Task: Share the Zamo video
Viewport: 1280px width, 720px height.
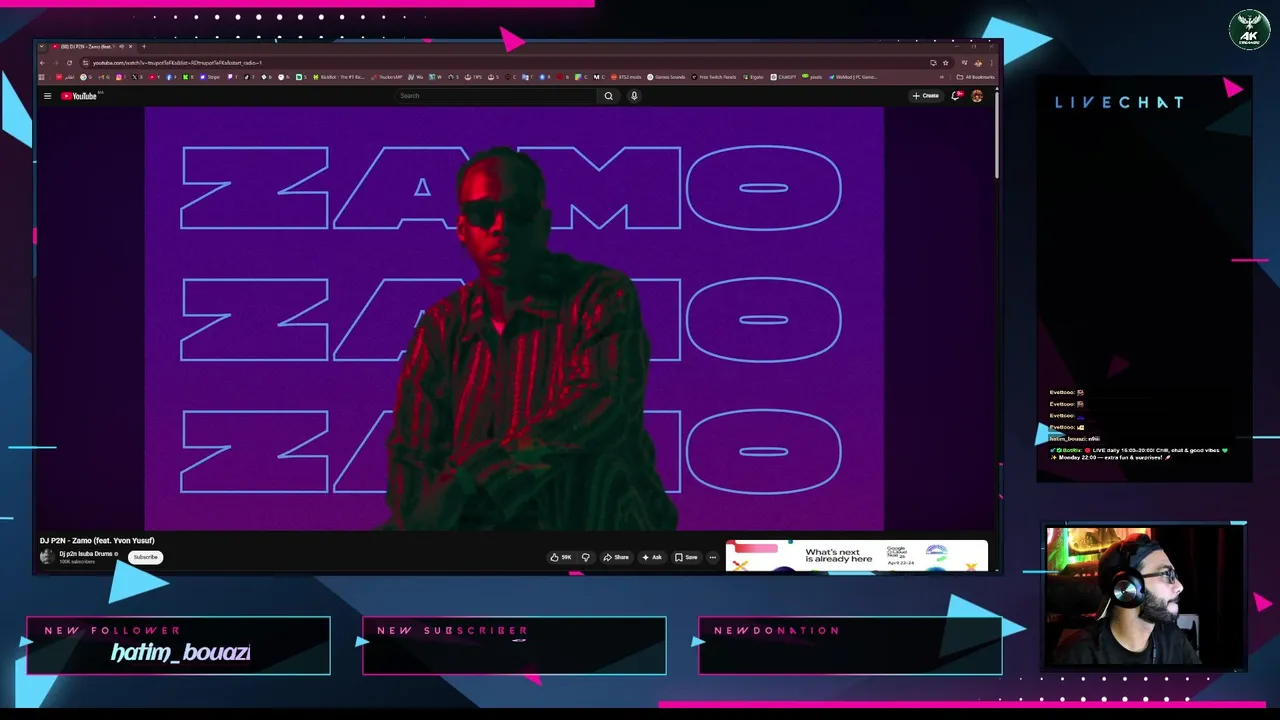Action: click(616, 557)
